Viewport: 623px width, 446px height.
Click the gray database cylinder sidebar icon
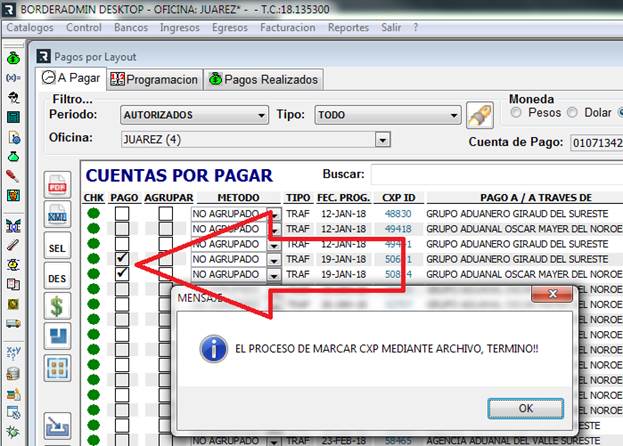pyautogui.click(x=13, y=374)
